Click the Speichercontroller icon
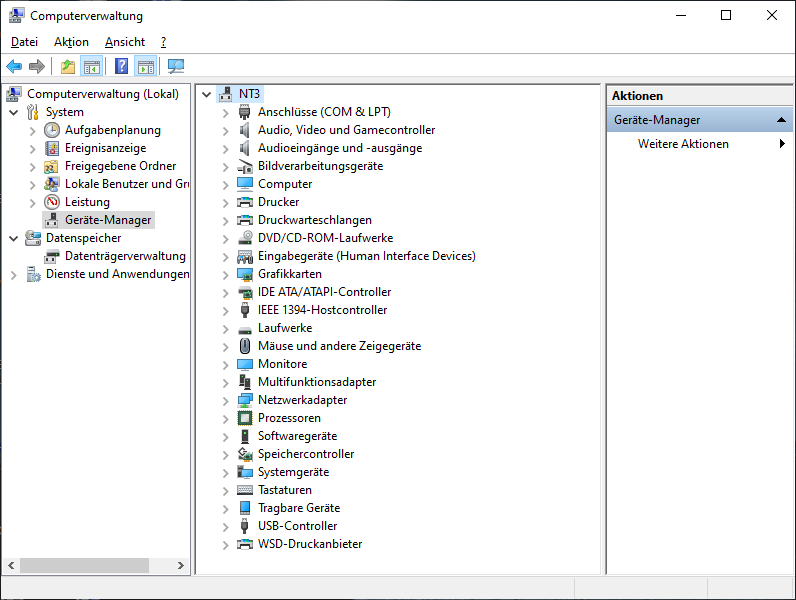Viewport: 796px width, 600px height. [x=245, y=454]
